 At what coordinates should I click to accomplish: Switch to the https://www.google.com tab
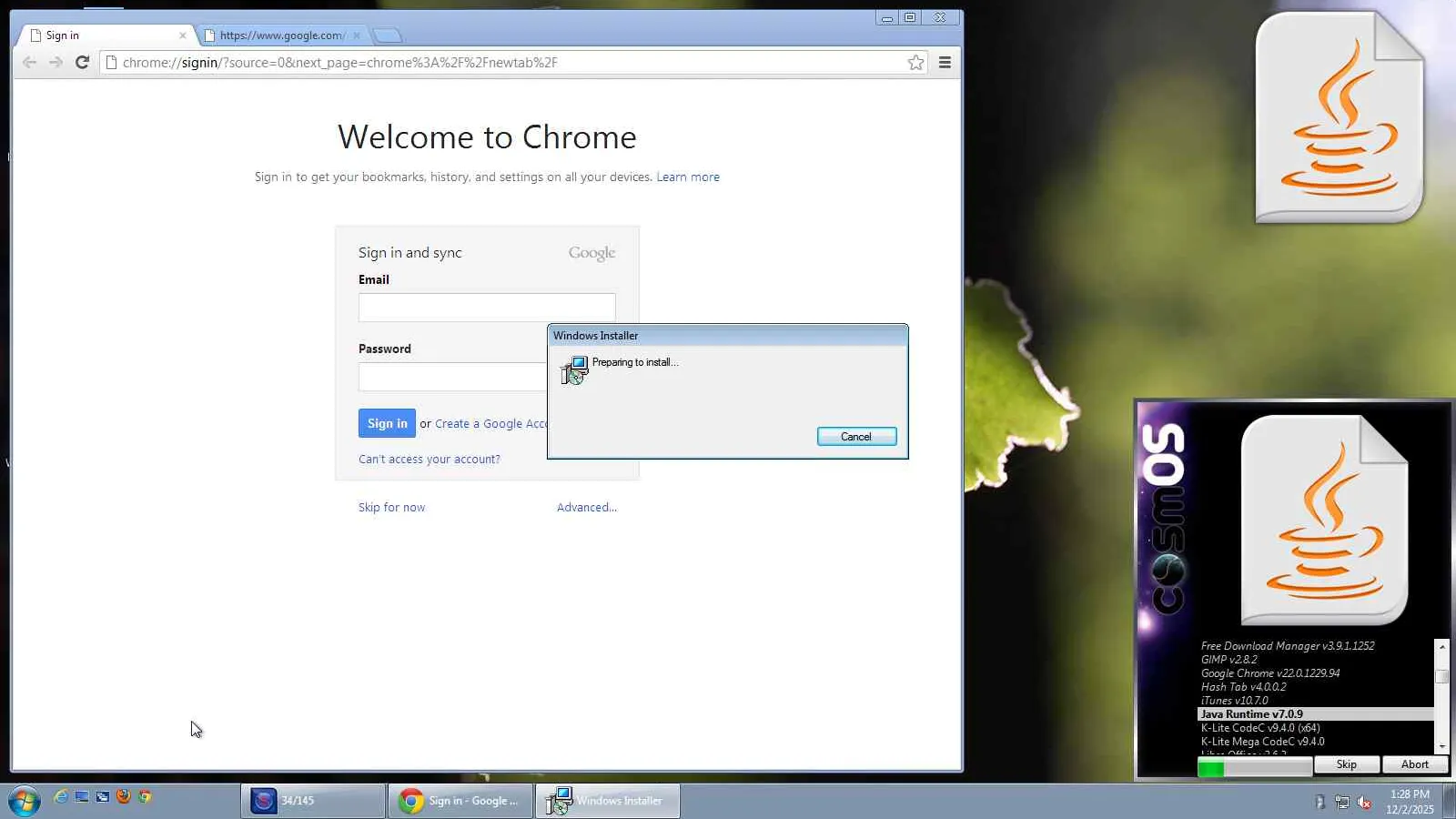point(282,35)
